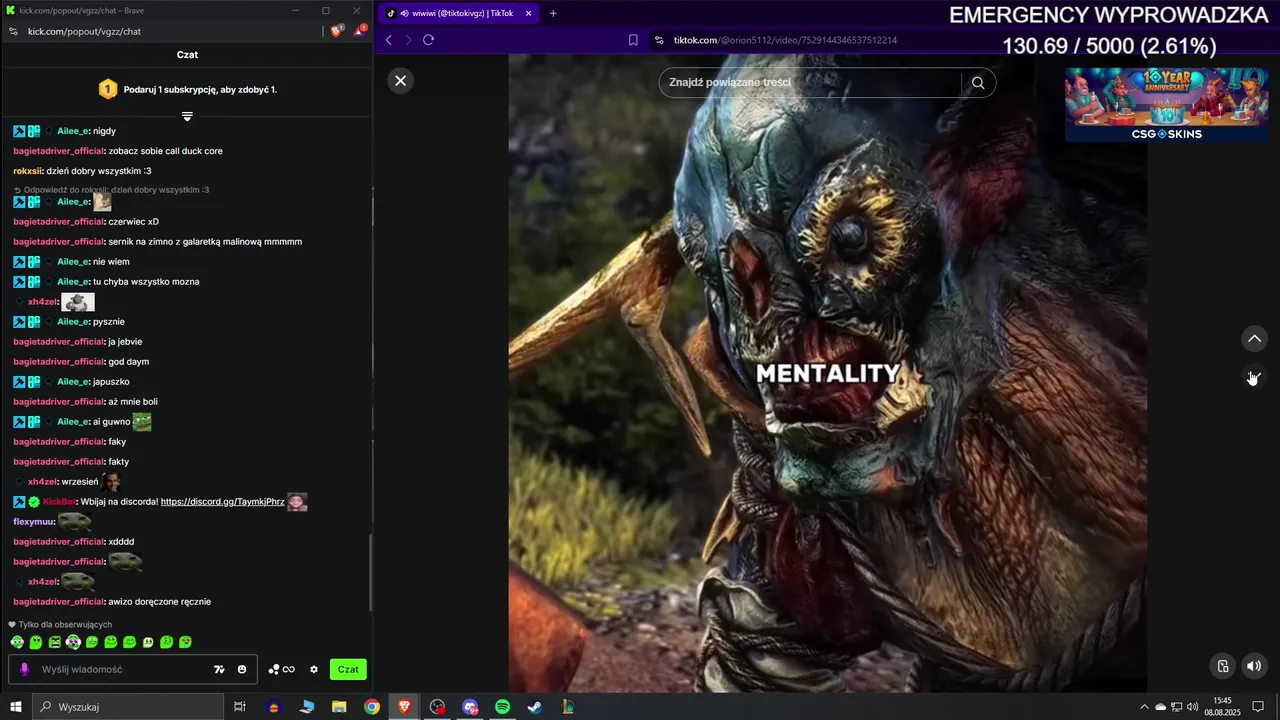Pick the fourth green emote with pink glasses
Viewport: 1280px width, 720px height.
click(x=73, y=642)
